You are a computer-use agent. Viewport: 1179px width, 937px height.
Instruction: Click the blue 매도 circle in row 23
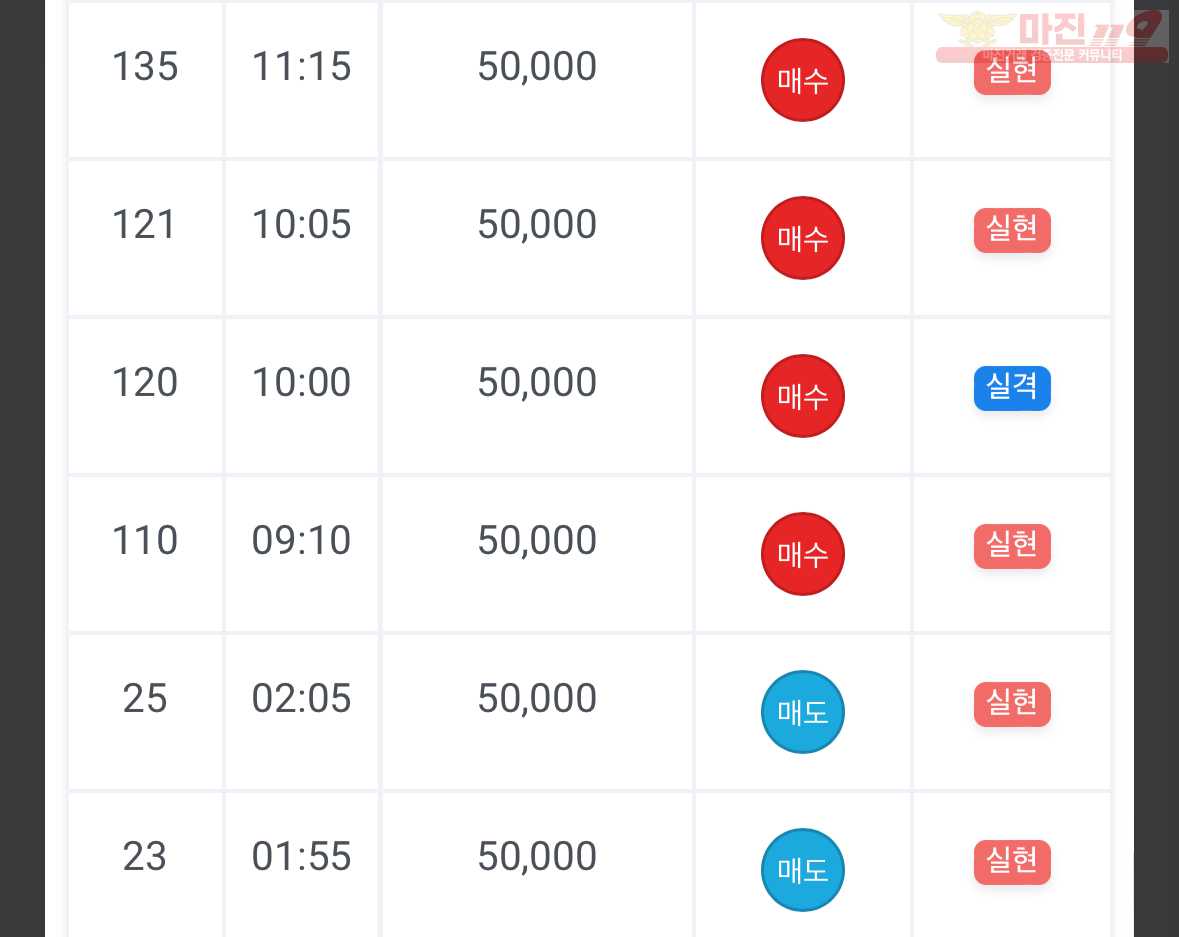802,869
